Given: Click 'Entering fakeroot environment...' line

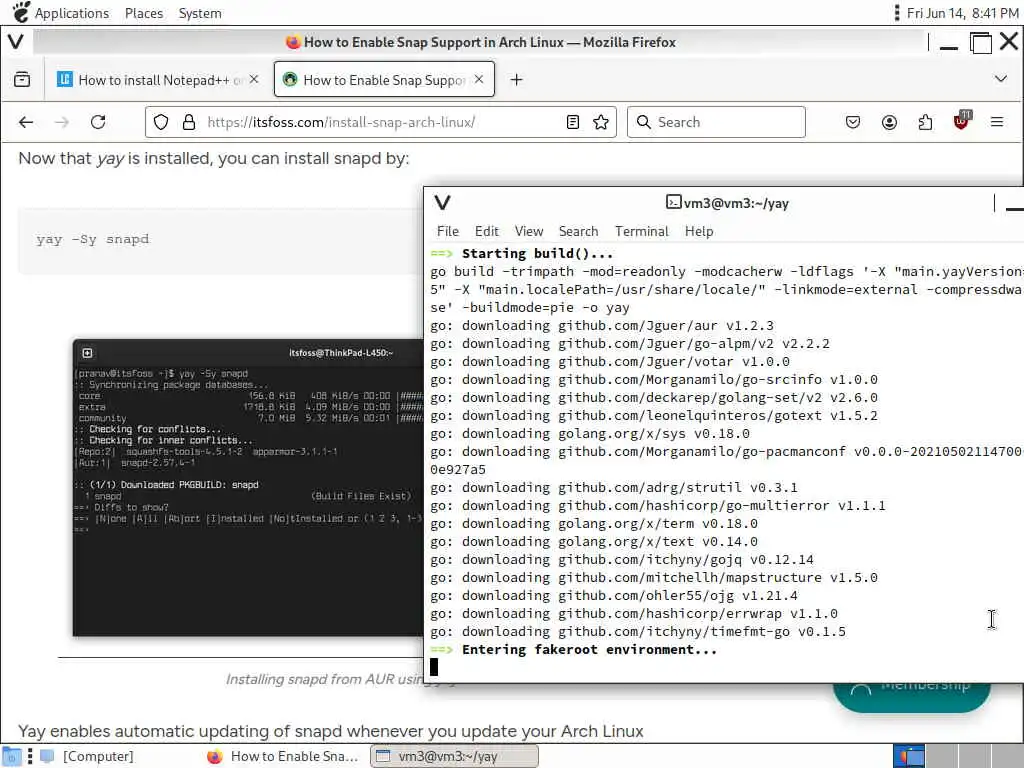Looking at the screenshot, I should tap(589, 650).
